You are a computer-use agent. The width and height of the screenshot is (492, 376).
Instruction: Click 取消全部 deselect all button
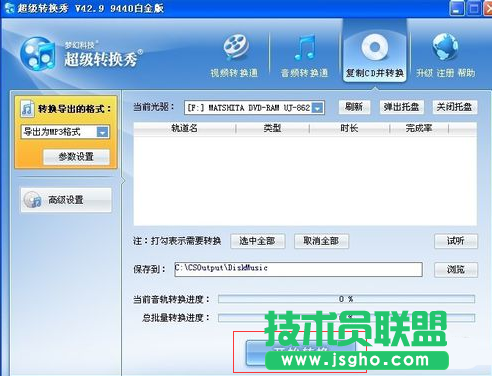[x=321, y=241]
